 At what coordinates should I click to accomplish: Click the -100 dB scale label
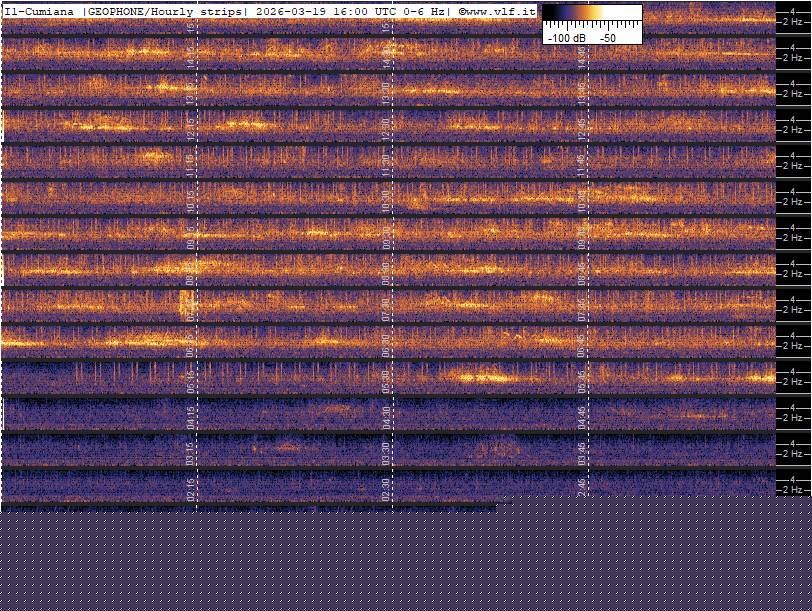coord(566,37)
